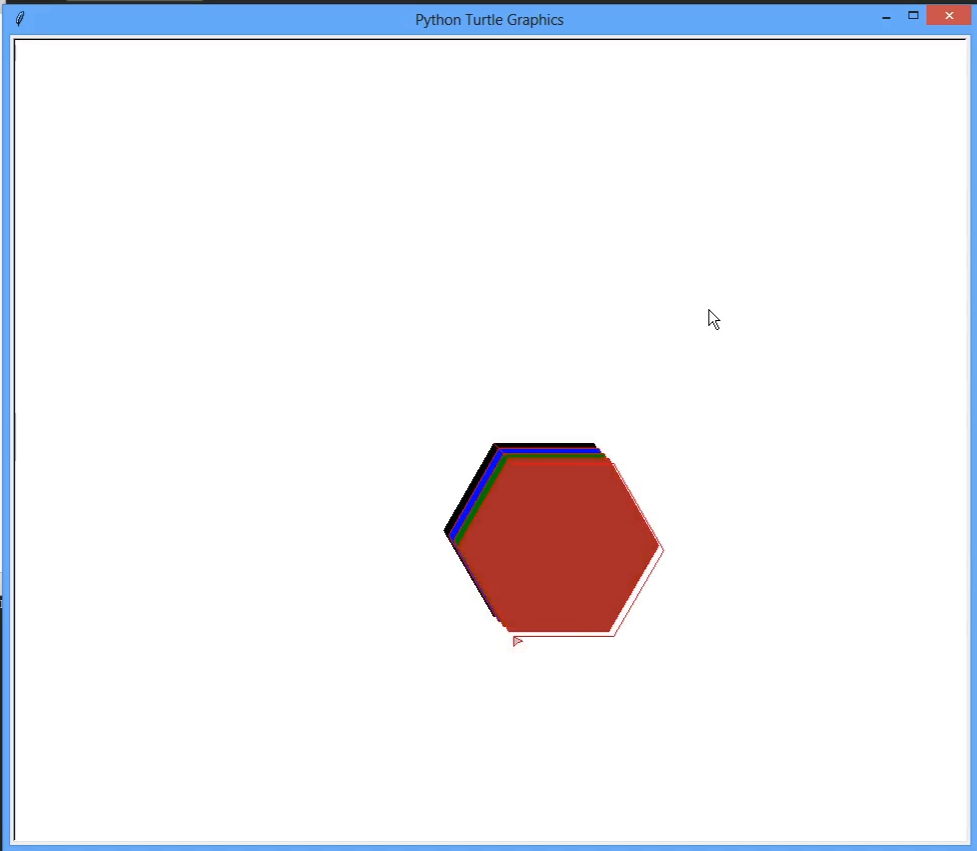Click the "Python Turtle Graphics" title text

[x=489, y=20]
